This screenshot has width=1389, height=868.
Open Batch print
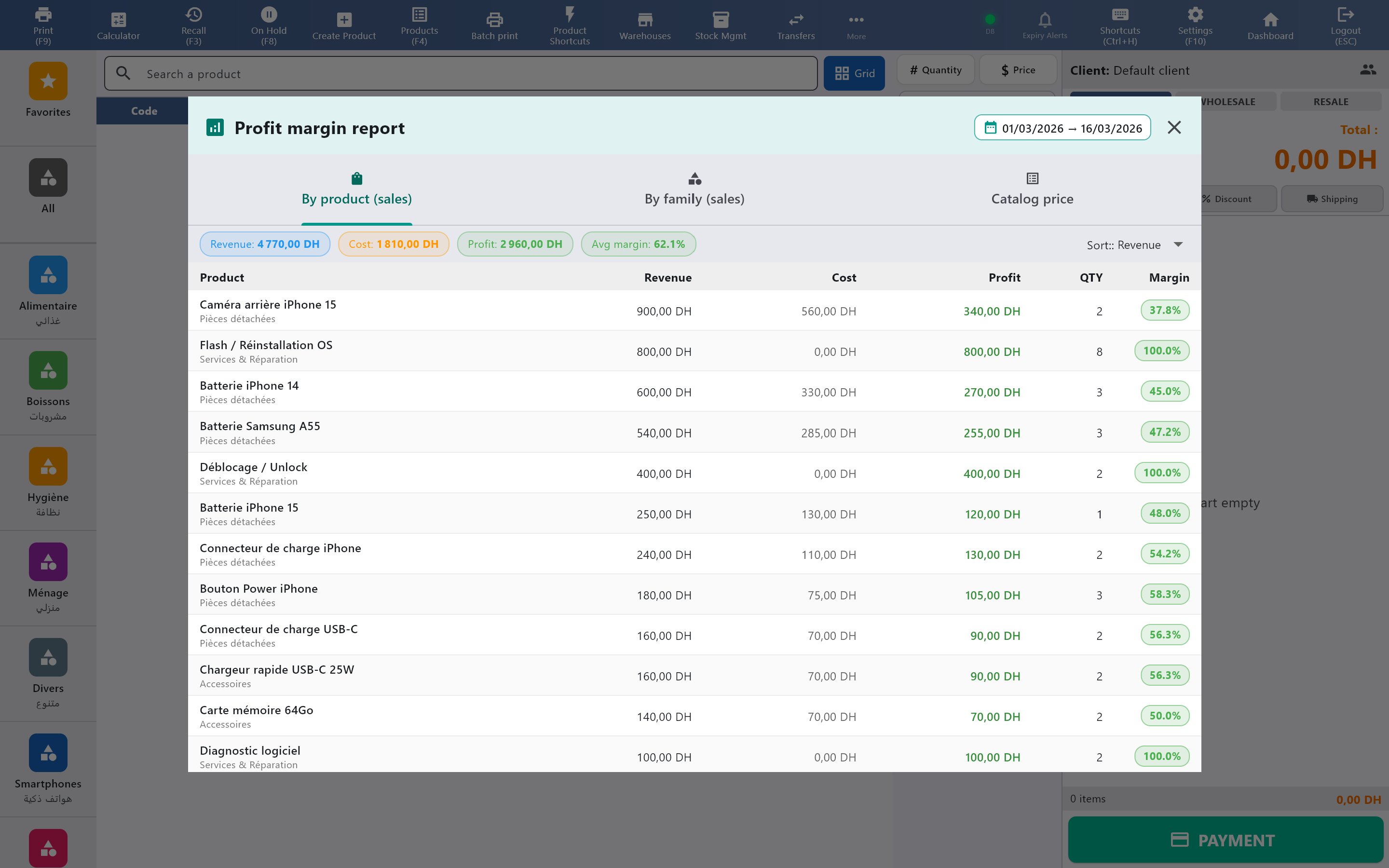click(x=494, y=25)
